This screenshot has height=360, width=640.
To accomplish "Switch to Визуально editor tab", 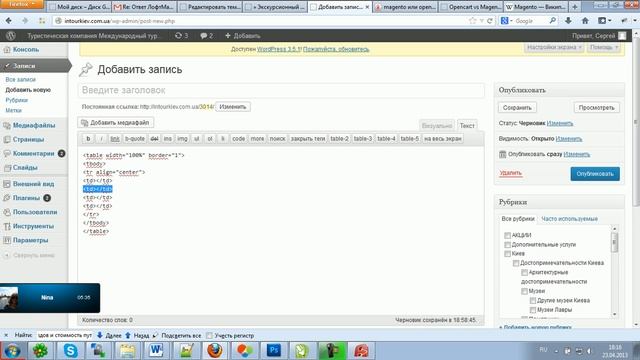I will click(x=437, y=126).
